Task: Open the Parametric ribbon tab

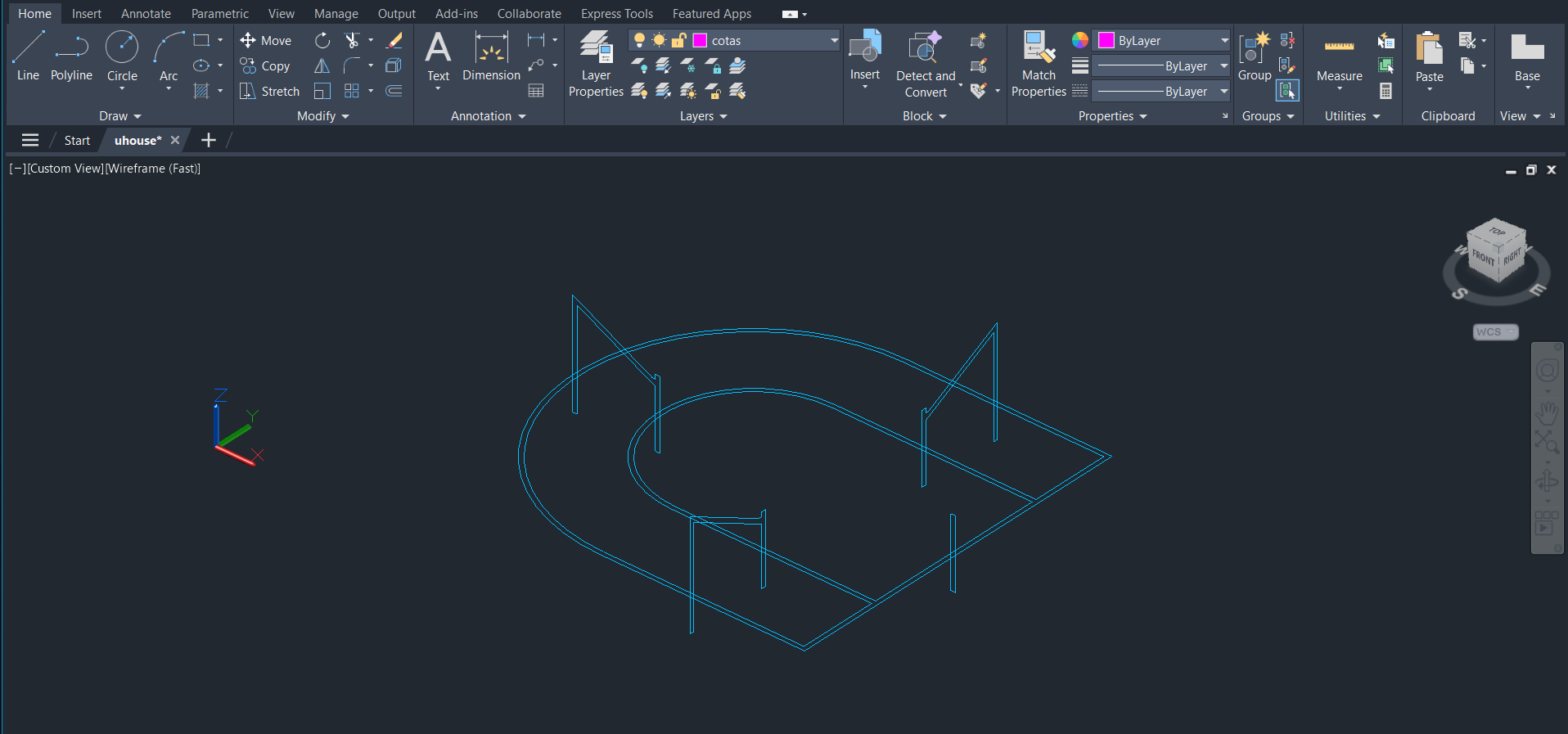Action: pos(219,14)
